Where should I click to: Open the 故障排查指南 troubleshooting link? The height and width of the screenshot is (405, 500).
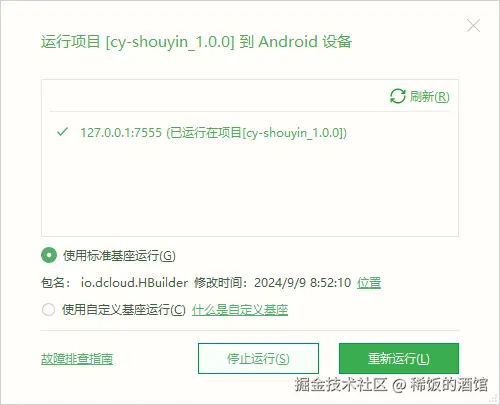77,359
